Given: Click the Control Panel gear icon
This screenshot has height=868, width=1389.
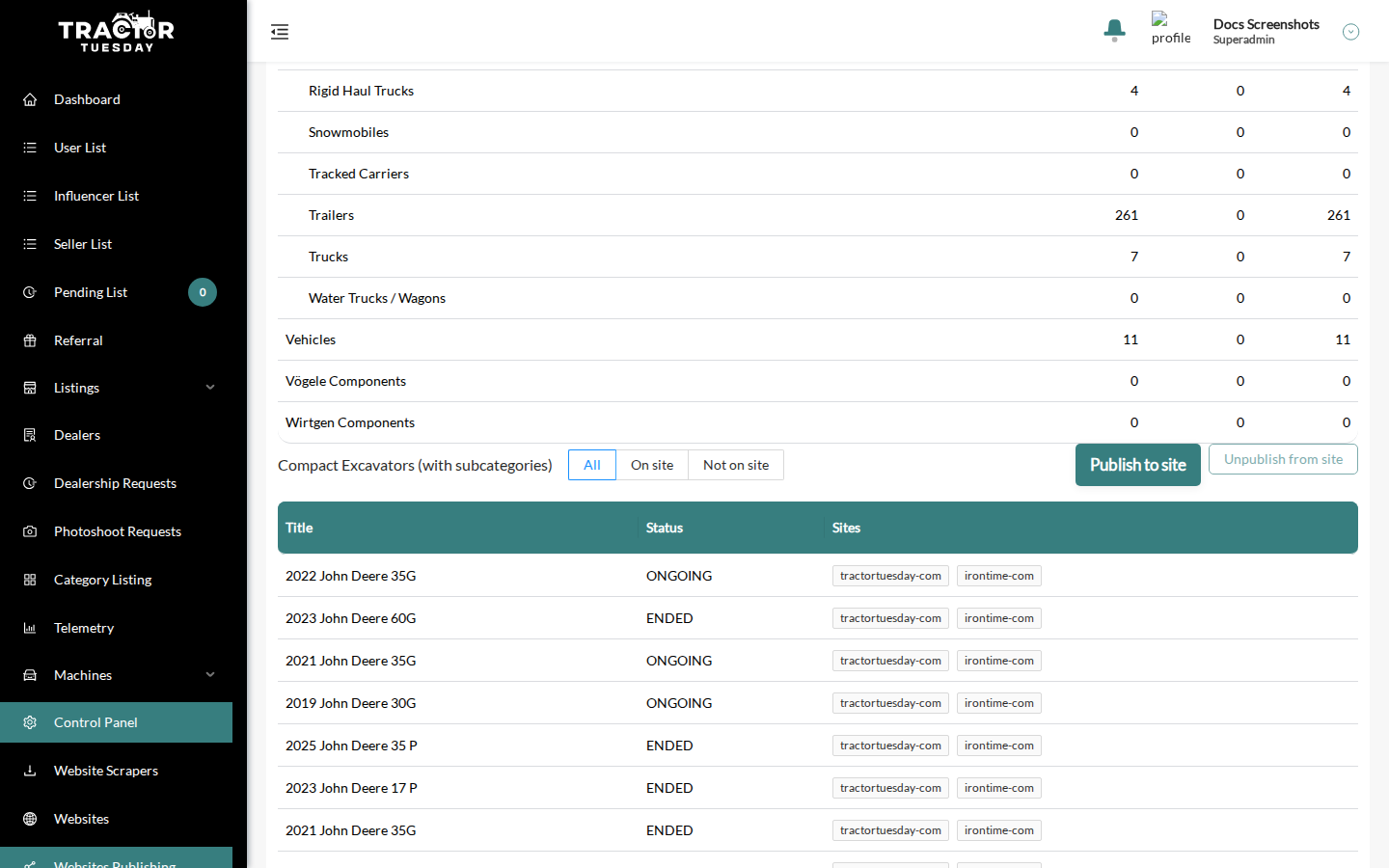Looking at the screenshot, I should coord(30,722).
